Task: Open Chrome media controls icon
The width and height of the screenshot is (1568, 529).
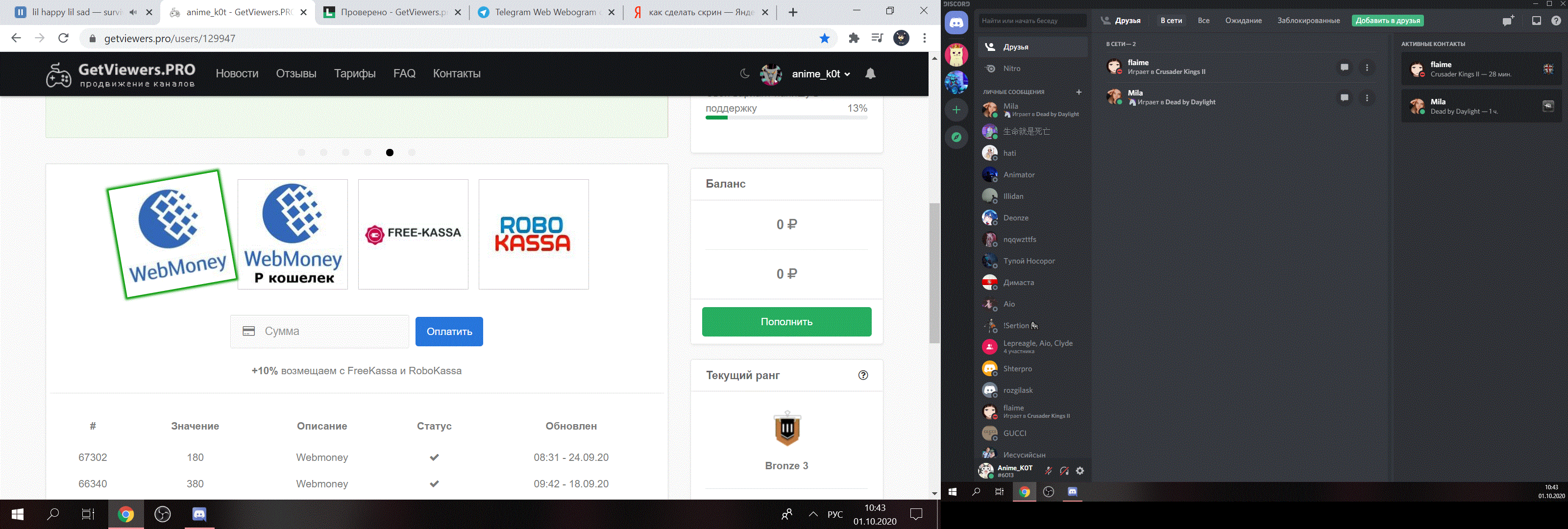Action: click(x=877, y=38)
